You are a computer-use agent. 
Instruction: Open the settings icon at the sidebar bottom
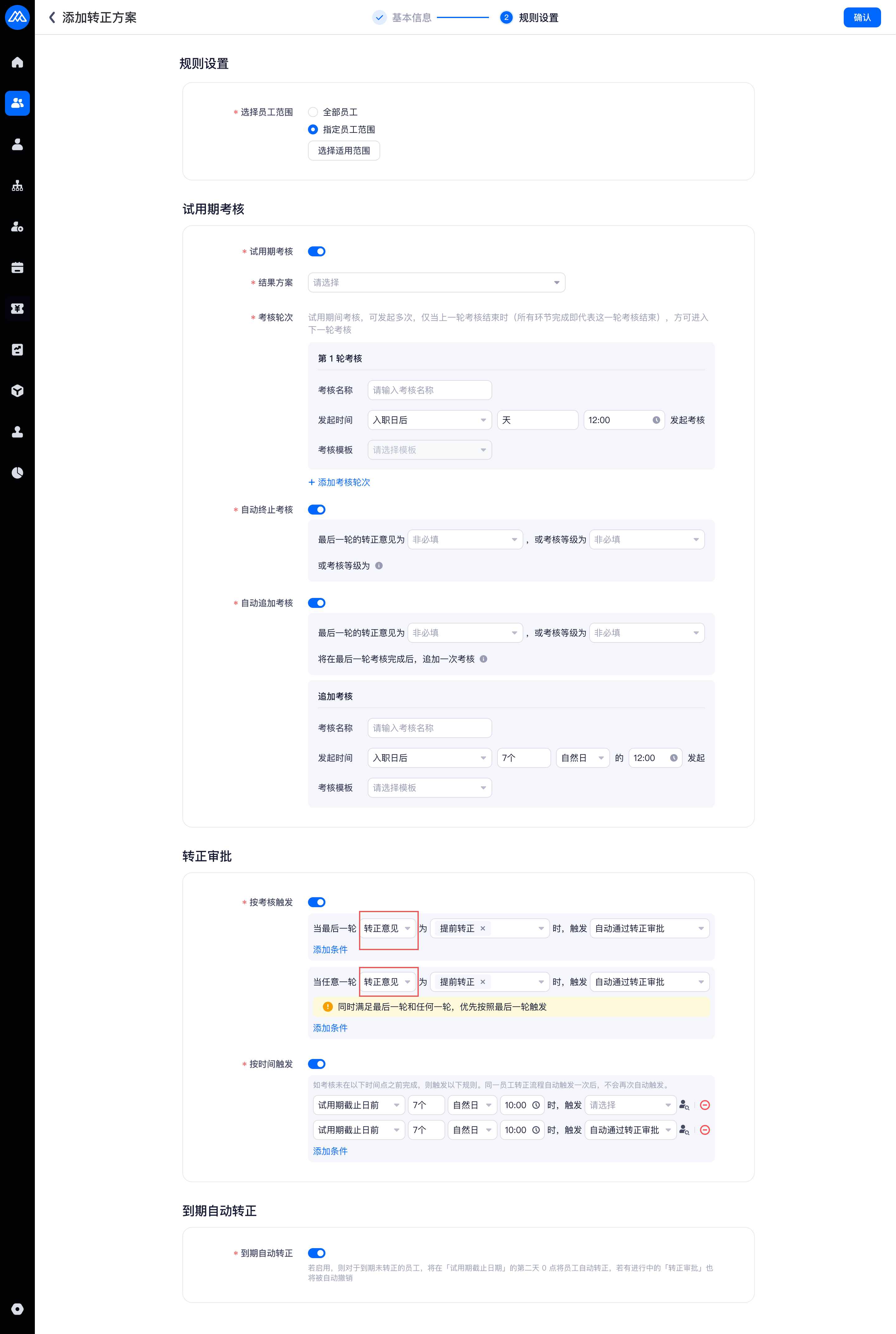click(17, 1309)
